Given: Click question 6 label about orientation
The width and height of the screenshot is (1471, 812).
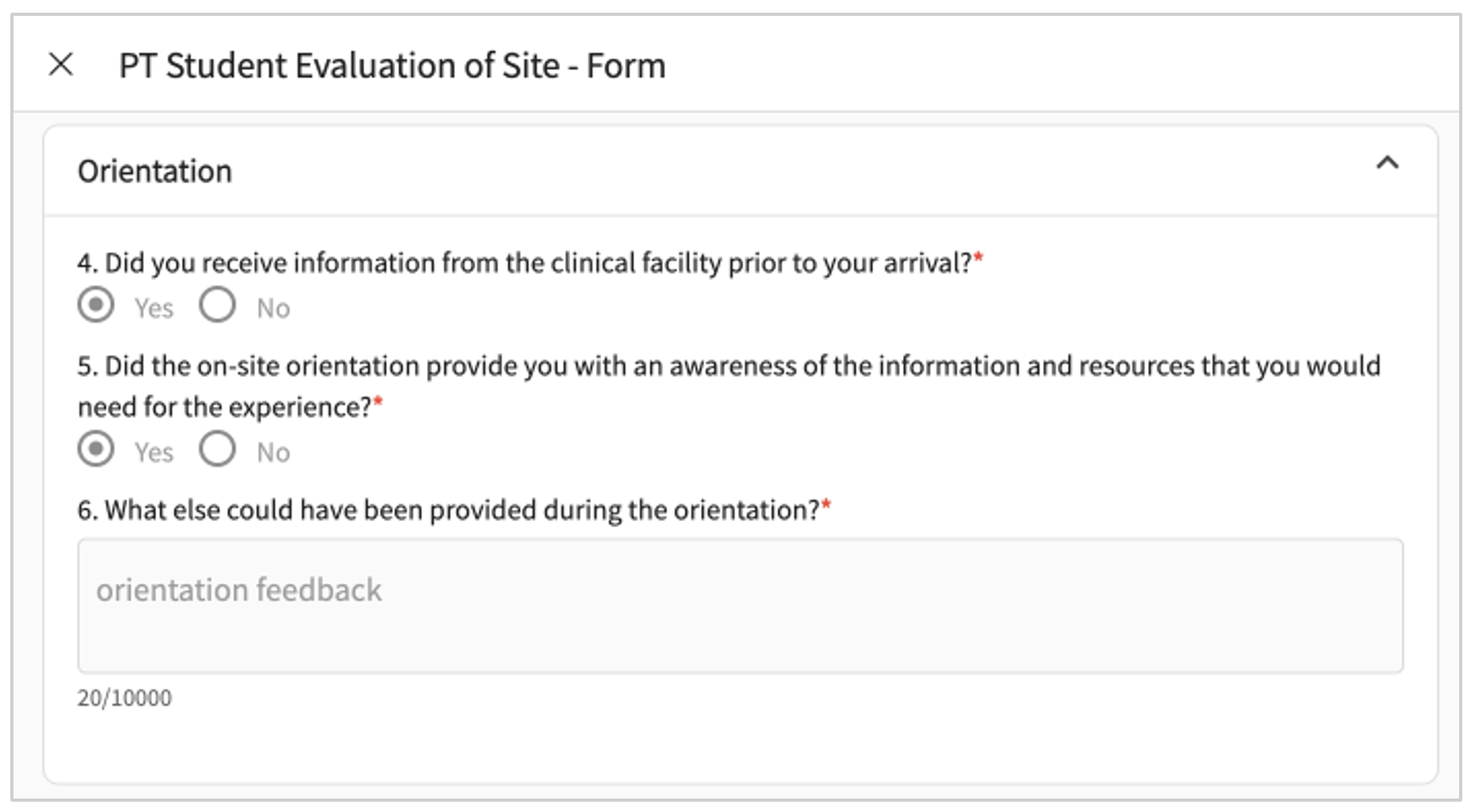Looking at the screenshot, I should (x=448, y=511).
